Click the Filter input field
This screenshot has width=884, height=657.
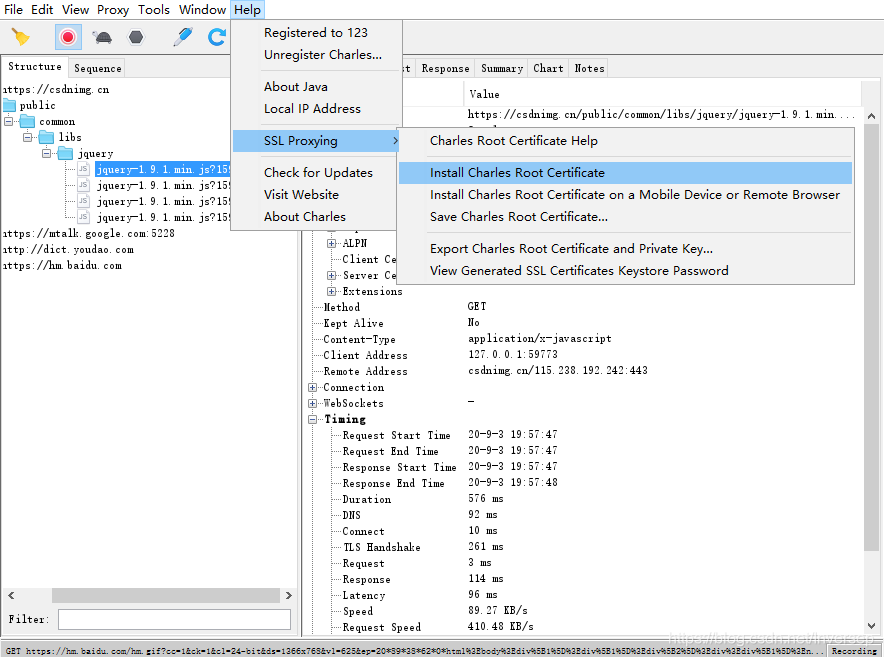174,619
